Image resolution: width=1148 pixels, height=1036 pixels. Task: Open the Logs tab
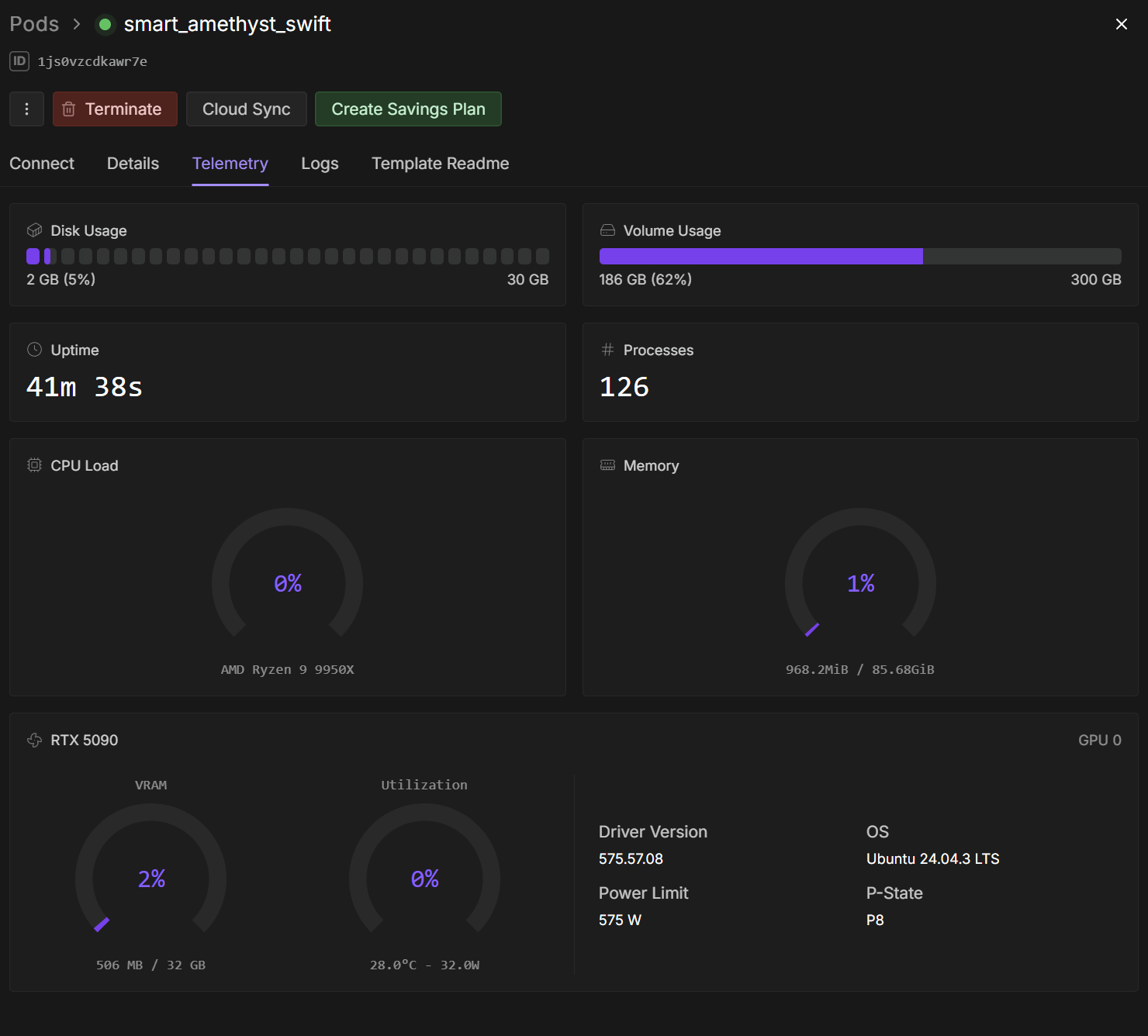(320, 164)
